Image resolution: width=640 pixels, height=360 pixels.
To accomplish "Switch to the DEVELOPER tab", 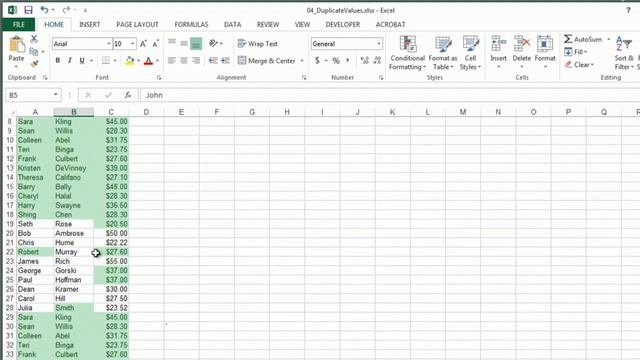I will (343, 24).
